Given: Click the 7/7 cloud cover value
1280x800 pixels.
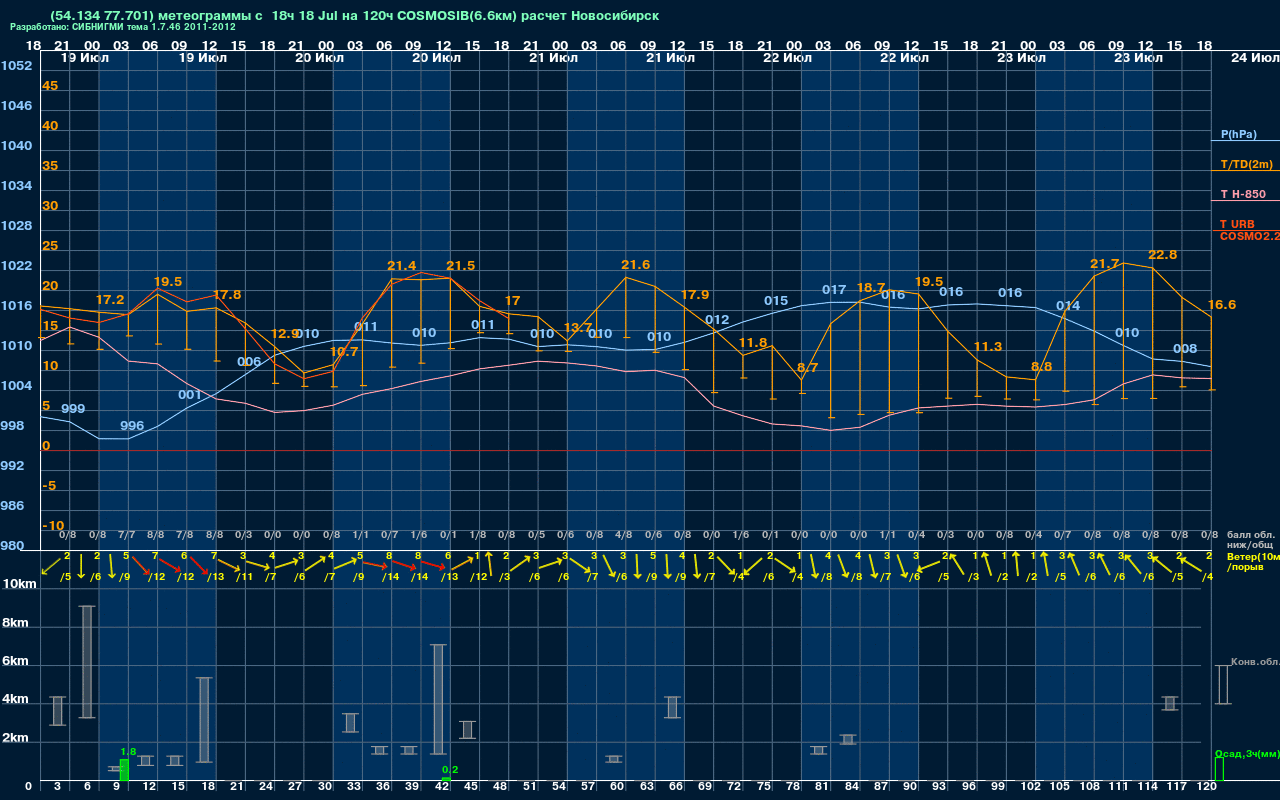Looking at the screenshot, I should tap(127, 535).
